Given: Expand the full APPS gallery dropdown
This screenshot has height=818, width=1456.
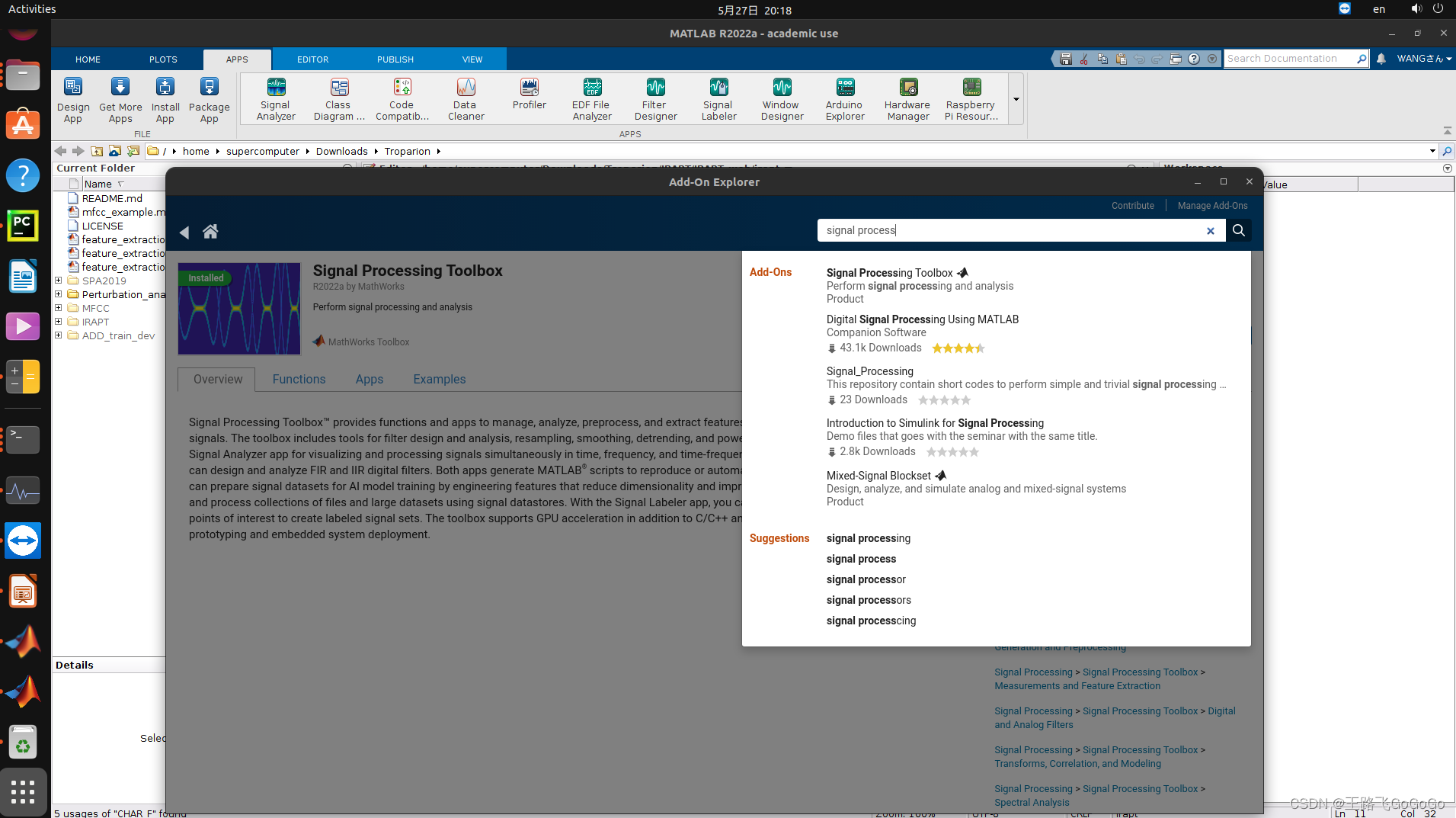Looking at the screenshot, I should [x=1016, y=98].
